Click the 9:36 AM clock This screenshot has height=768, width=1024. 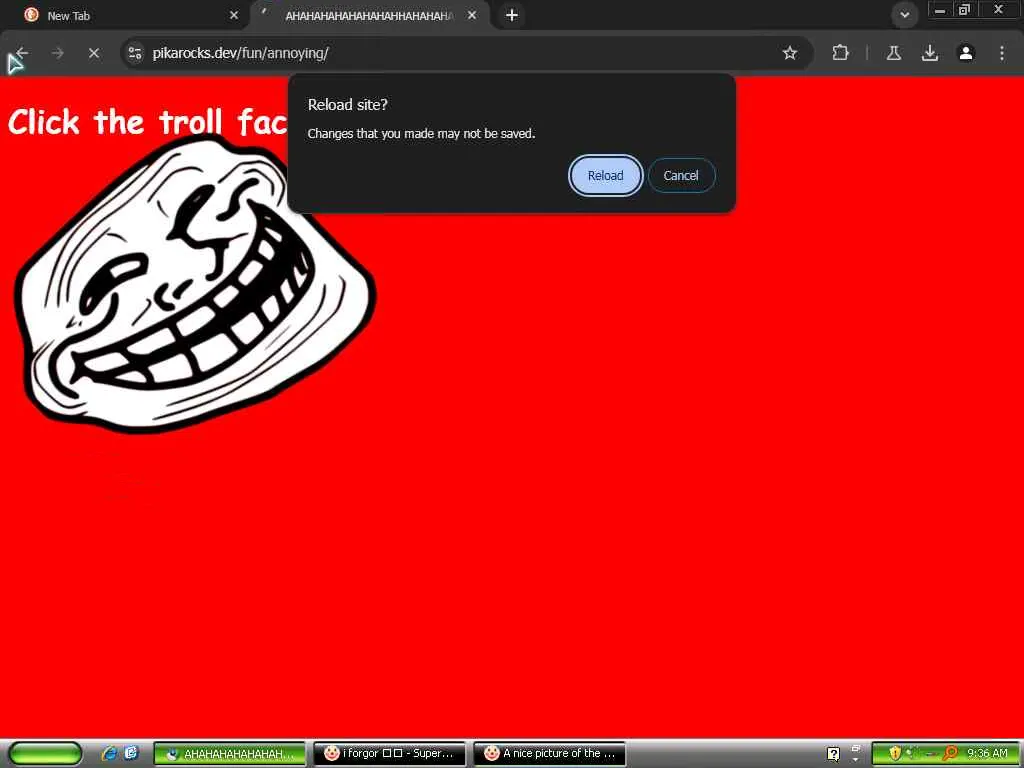pos(987,754)
